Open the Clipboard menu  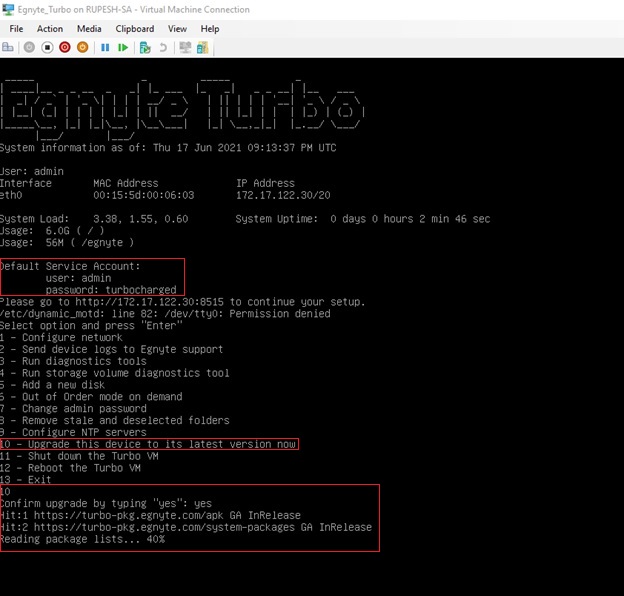click(135, 29)
